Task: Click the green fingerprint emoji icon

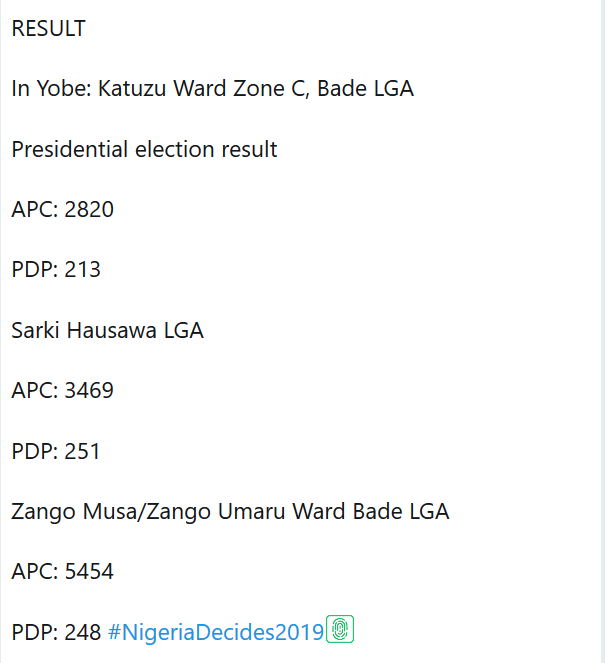Action: pyautogui.click(x=341, y=630)
